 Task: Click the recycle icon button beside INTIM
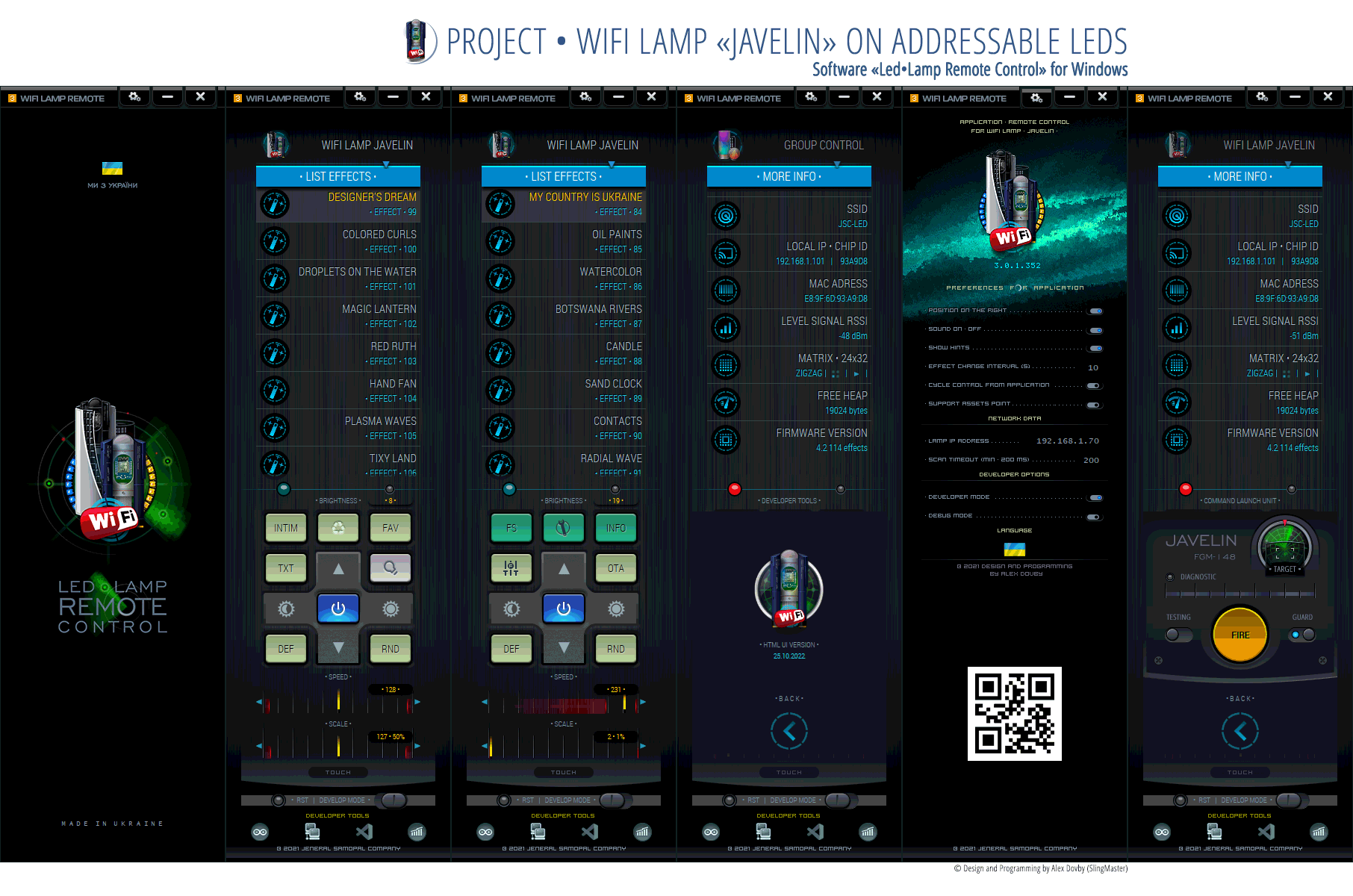coord(338,528)
